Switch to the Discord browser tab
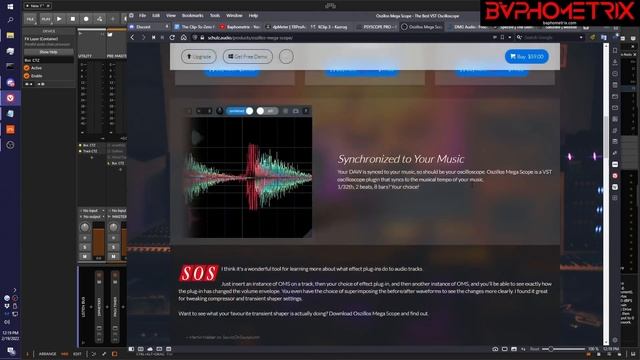640x360 pixels. click(x=149, y=27)
